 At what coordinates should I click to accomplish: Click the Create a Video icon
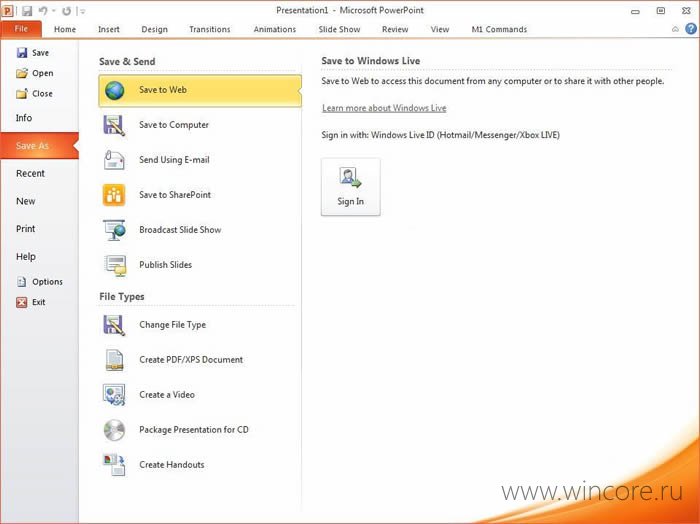point(114,395)
